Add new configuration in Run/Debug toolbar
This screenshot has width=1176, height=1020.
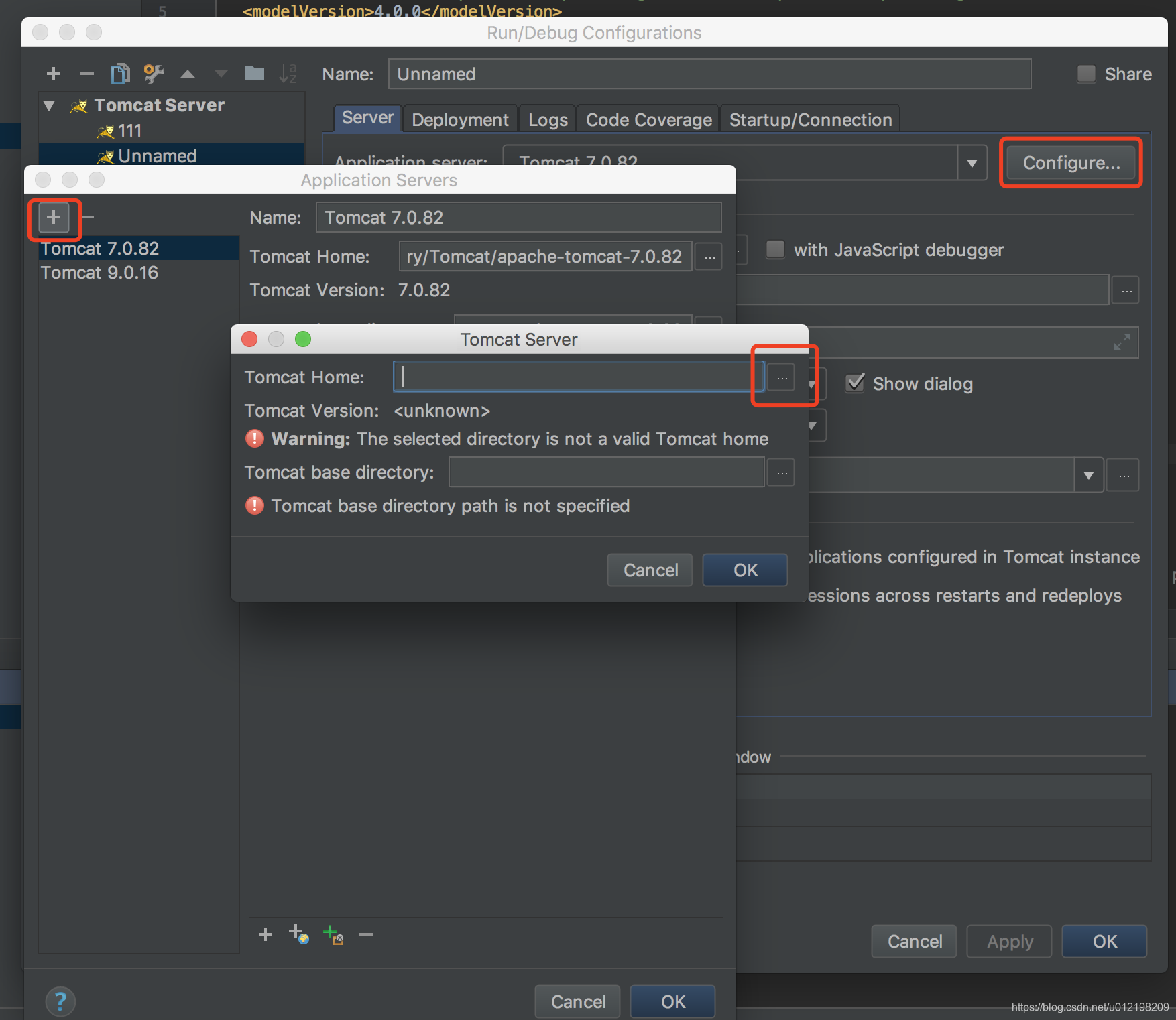point(54,74)
